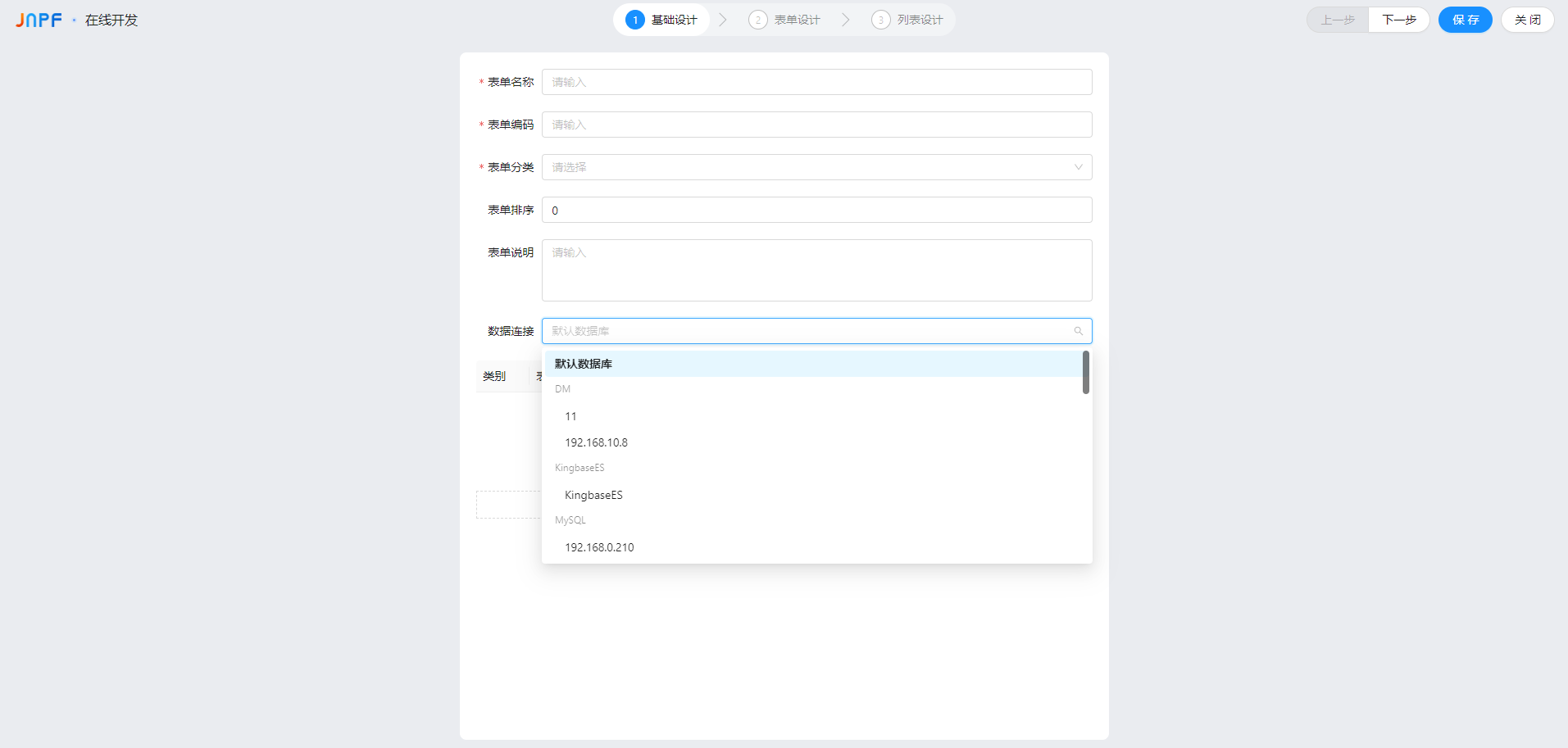Click the search icon in 数据连接 field
Image resolution: width=1568 pixels, height=748 pixels.
coord(1078,331)
